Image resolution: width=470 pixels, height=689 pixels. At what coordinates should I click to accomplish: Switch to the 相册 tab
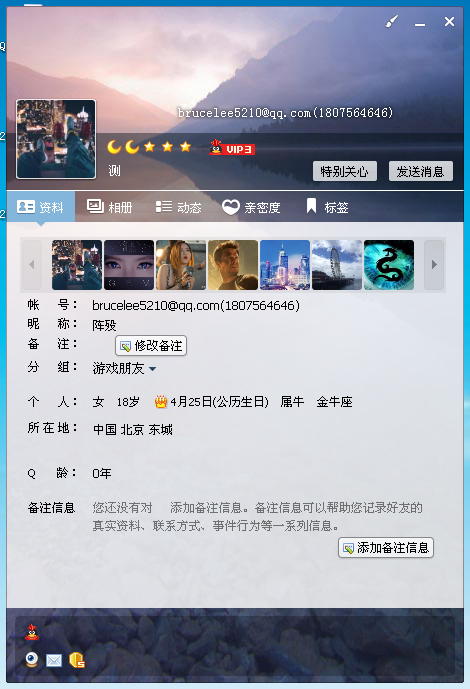109,207
